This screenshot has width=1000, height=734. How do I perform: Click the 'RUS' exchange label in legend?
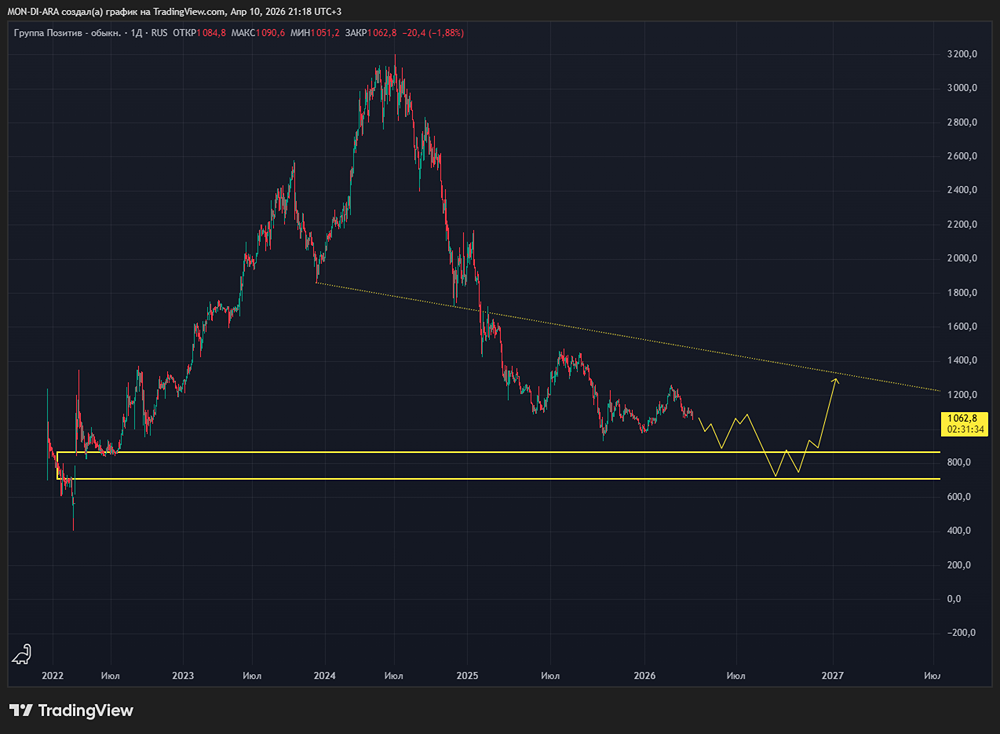(159, 33)
